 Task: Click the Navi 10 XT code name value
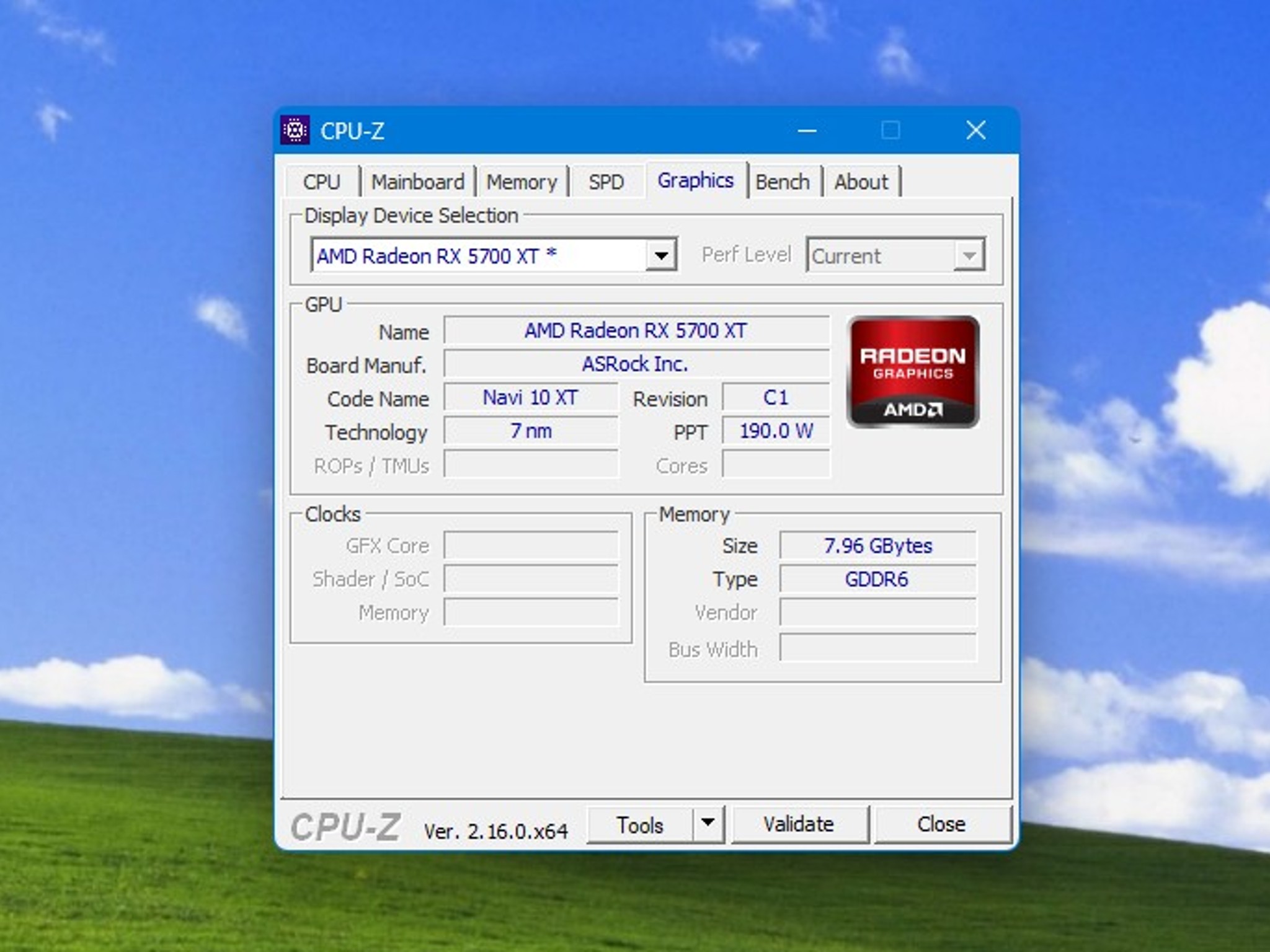[531, 397]
